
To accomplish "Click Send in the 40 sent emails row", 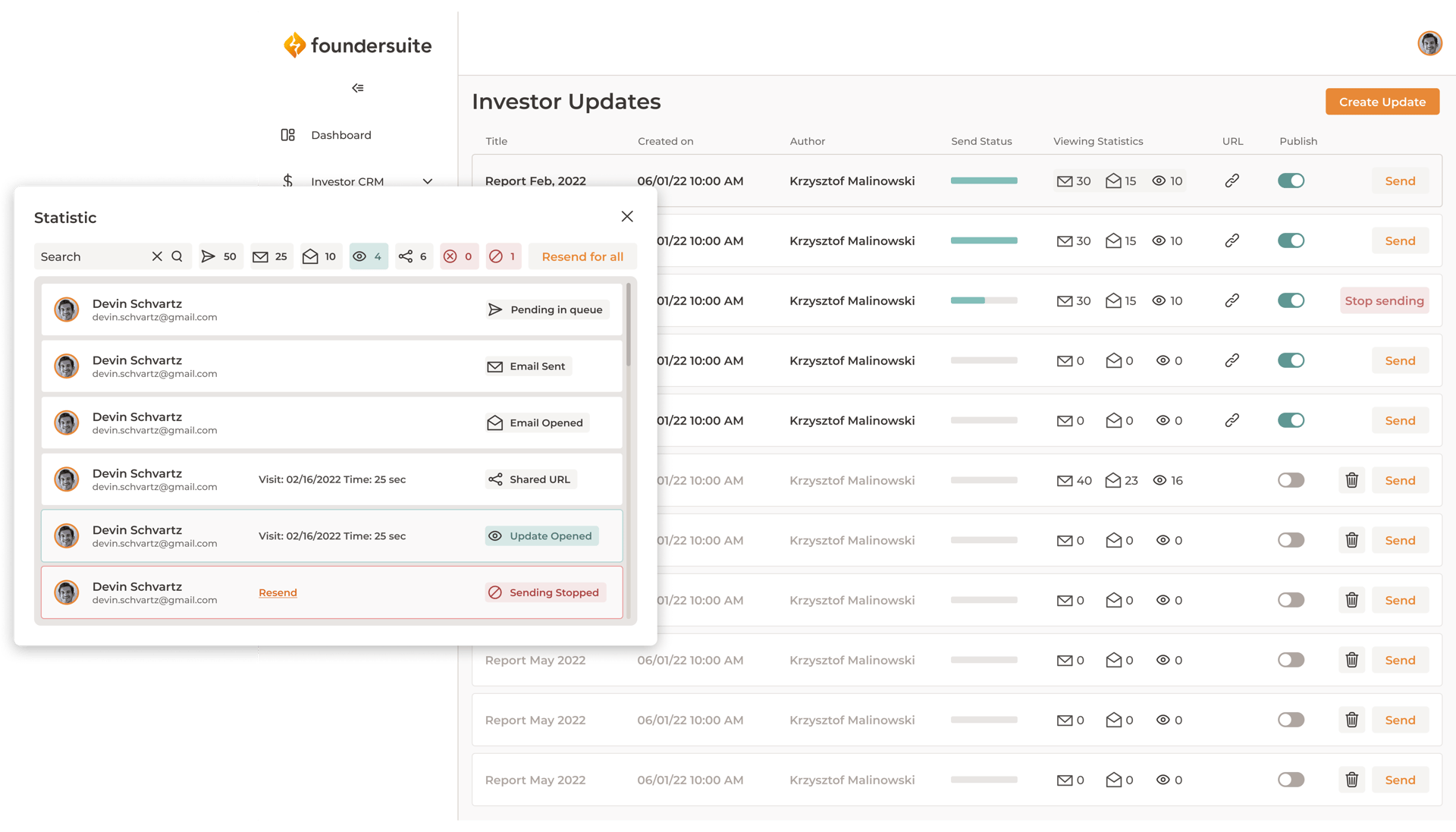I will [x=1400, y=480].
